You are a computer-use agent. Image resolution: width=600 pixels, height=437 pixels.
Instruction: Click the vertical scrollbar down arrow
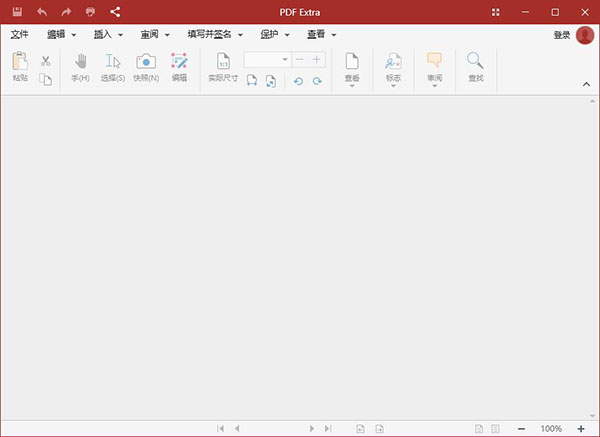[x=592, y=416]
